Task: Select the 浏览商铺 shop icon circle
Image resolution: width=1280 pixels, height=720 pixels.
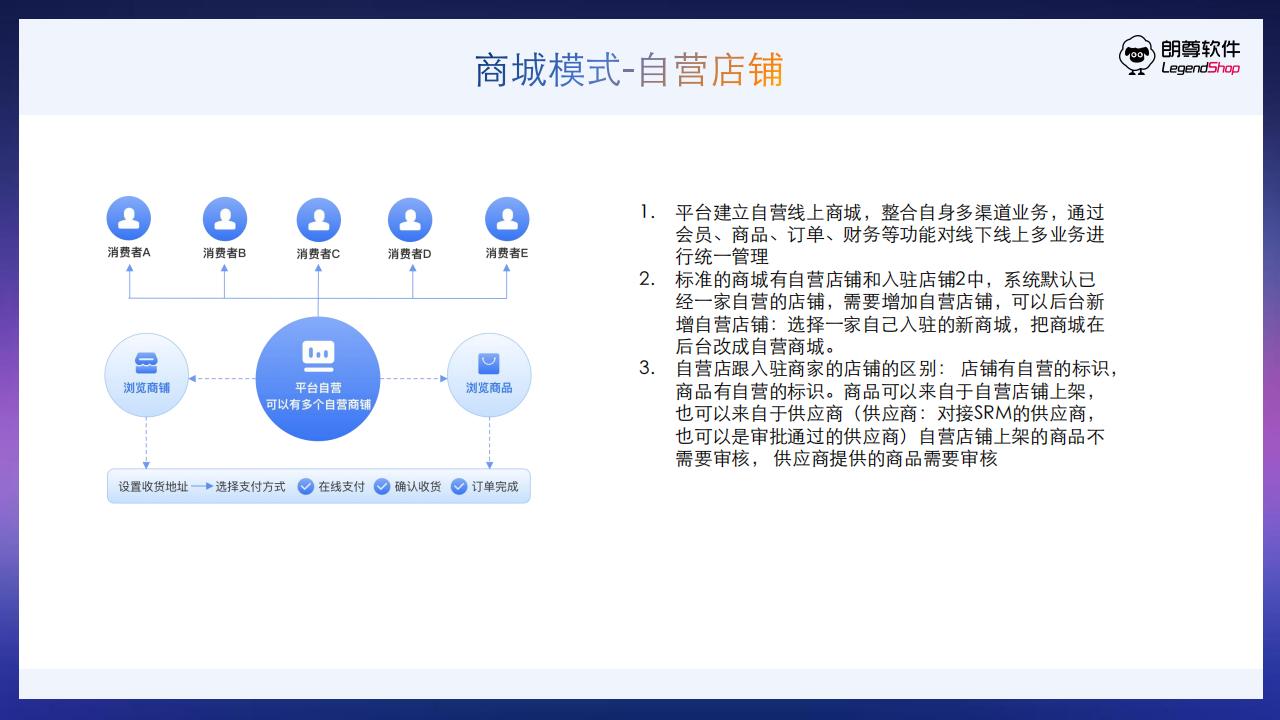Action: pos(146,376)
